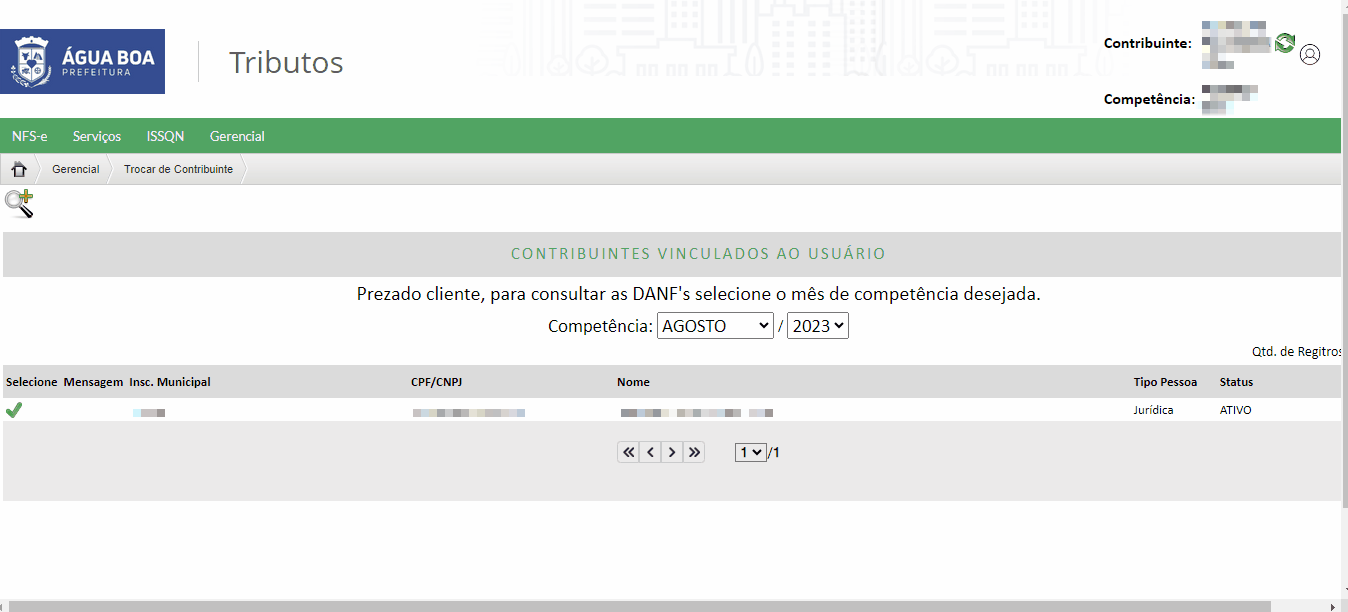Go to home via house breadcrumb icon
1348x612 pixels.
coord(19,169)
